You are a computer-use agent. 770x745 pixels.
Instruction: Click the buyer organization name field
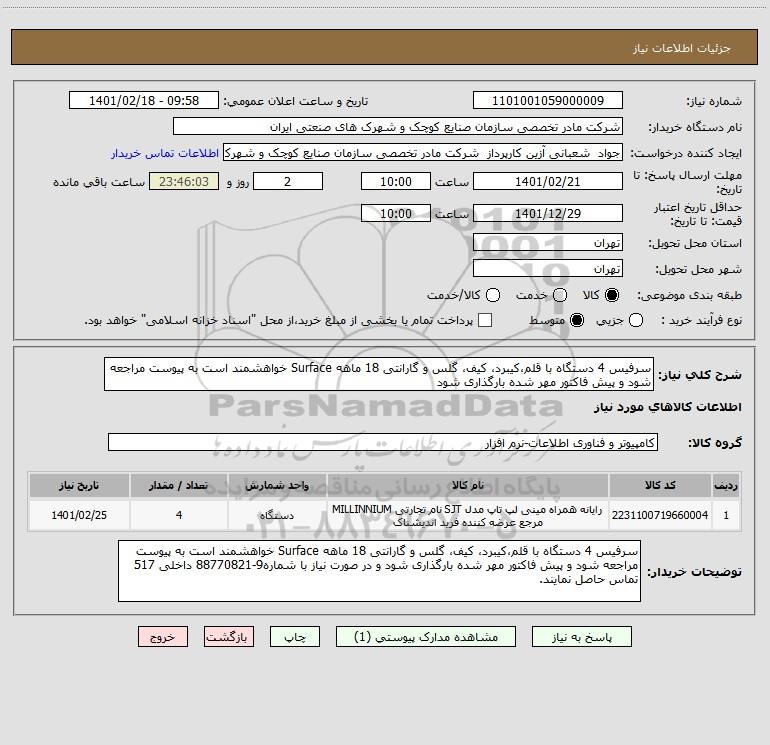(x=398, y=127)
